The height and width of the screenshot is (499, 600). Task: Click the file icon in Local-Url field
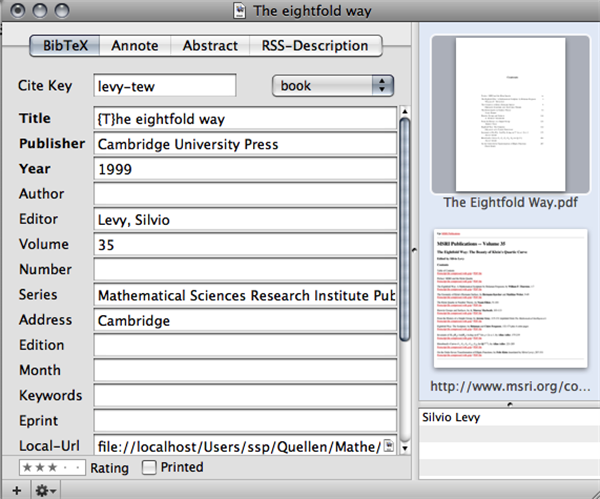pyautogui.click(x=389, y=445)
